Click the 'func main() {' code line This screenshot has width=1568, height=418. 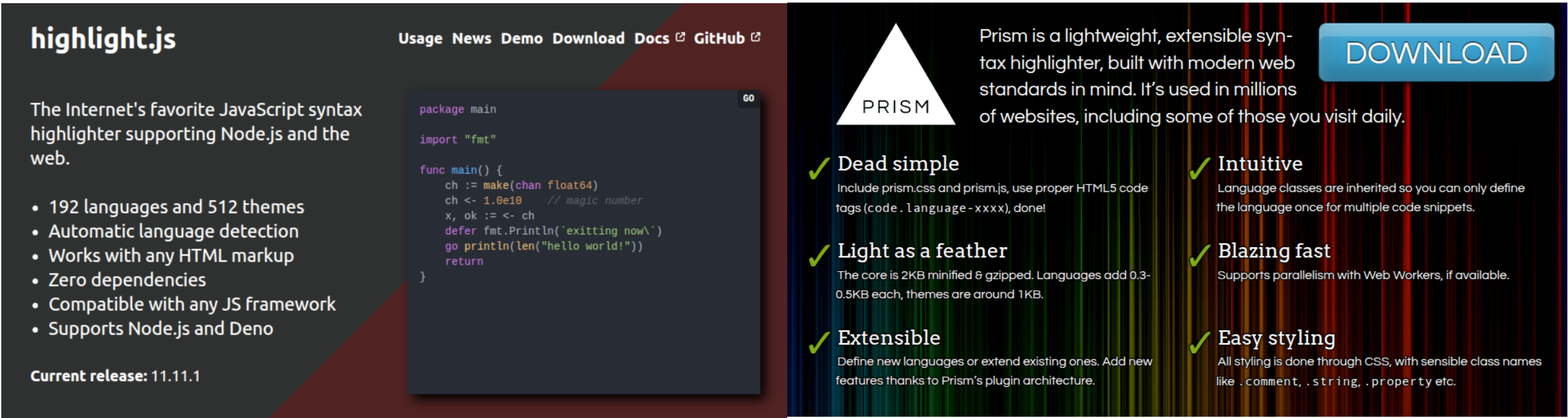(461, 170)
